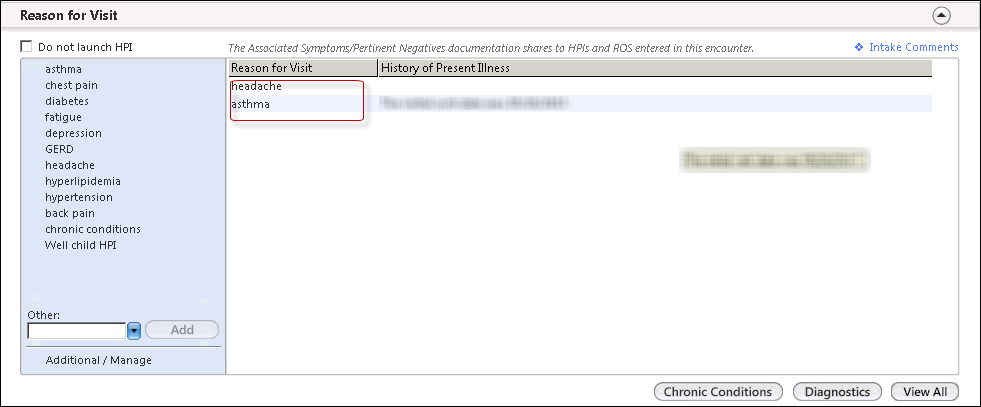The width and height of the screenshot is (981, 407).
Task: Click the Add button
Action: click(x=182, y=329)
